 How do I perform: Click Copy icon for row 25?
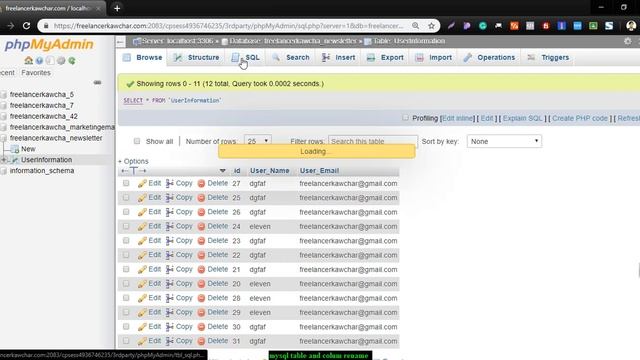(170, 198)
